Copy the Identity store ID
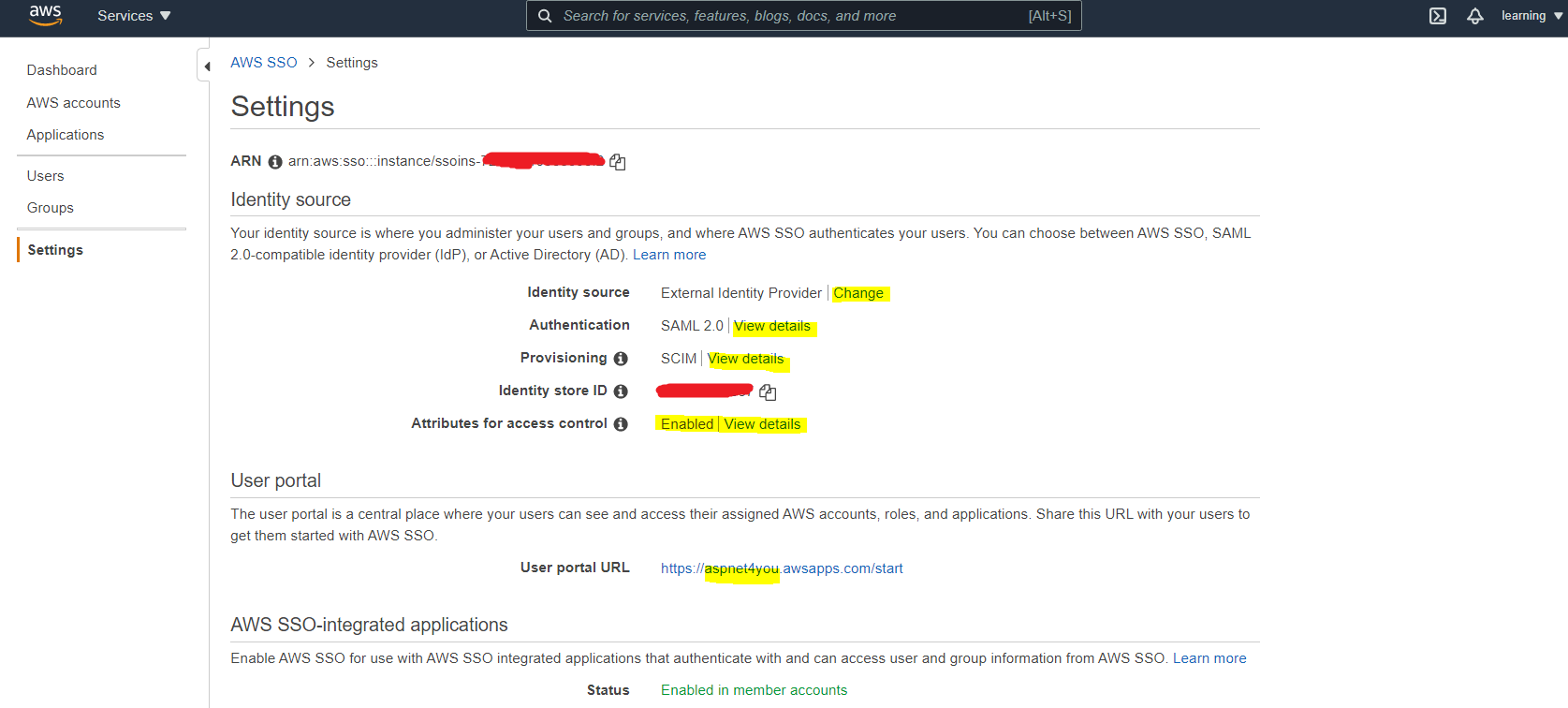This screenshot has height=708, width=1568. click(x=768, y=391)
